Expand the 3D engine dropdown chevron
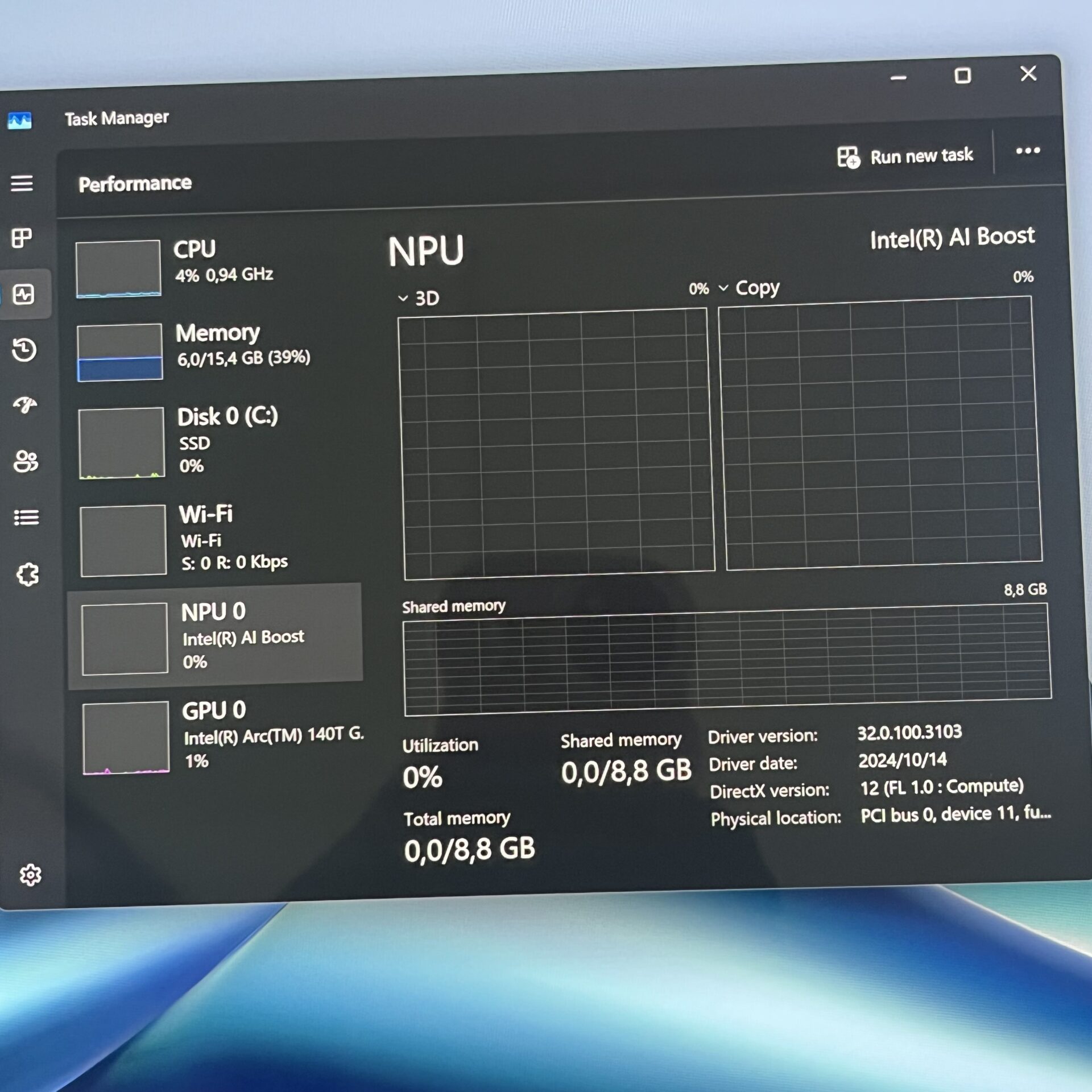1092x1092 pixels. [403, 298]
